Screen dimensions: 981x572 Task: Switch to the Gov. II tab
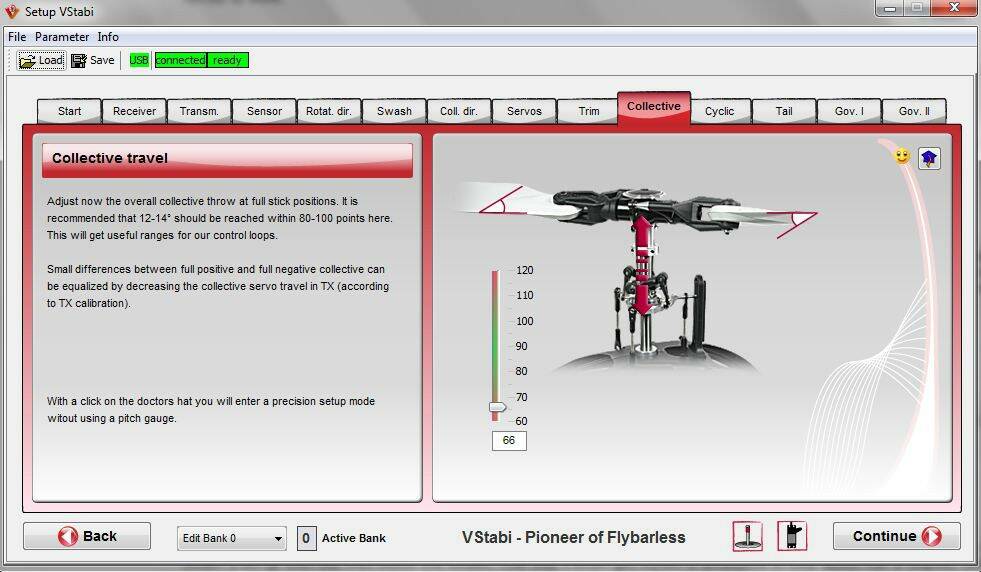click(x=914, y=111)
